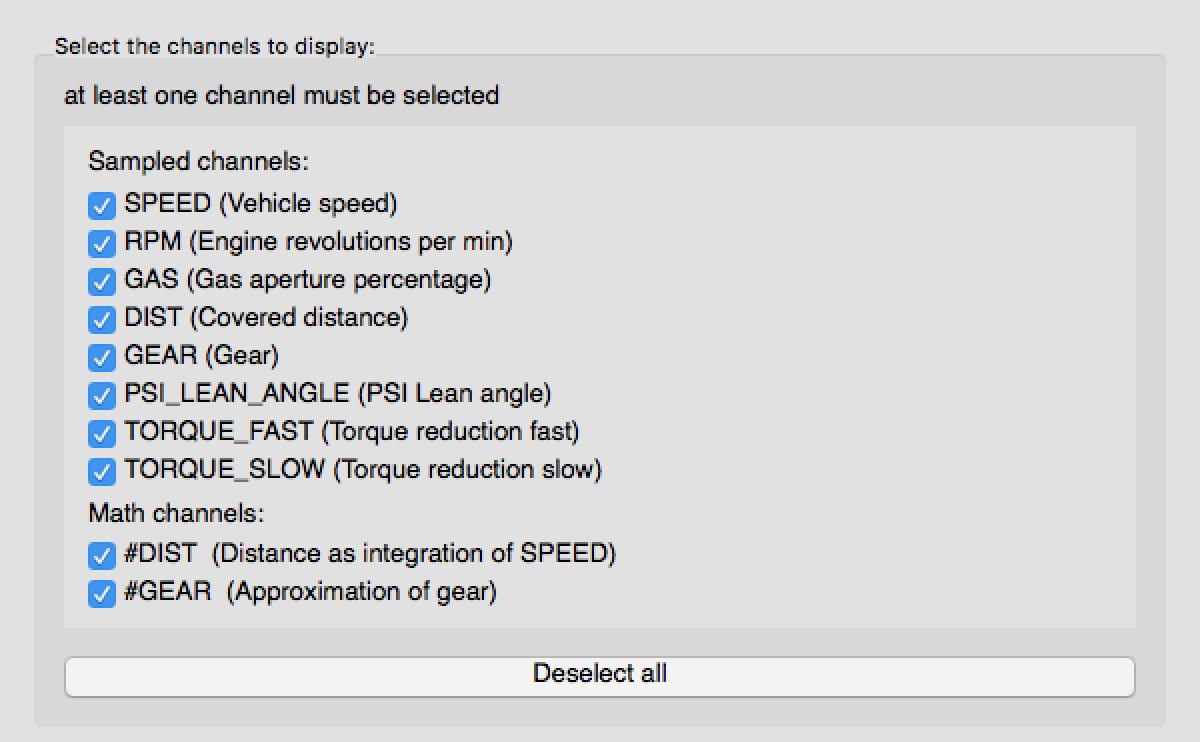Toggle the RPM channel checkbox
Image resolution: width=1200 pixels, height=742 pixels.
coord(102,243)
